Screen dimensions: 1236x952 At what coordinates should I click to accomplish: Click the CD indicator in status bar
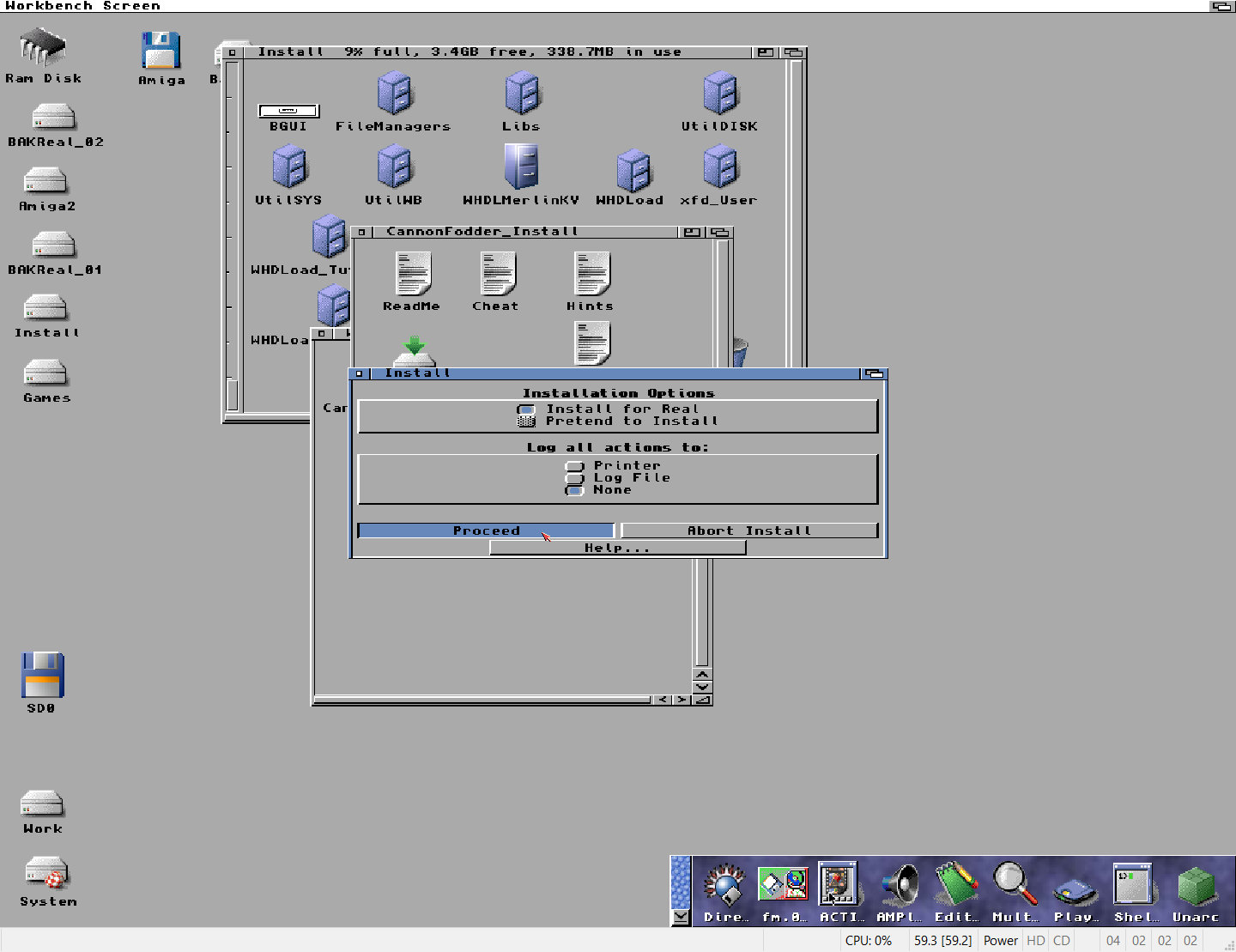1062,941
